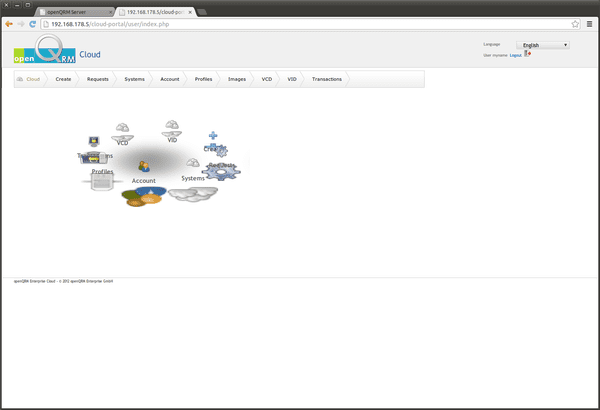Click the logout door icon
Image resolution: width=600 pixels, height=410 pixels.
click(527, 54)
